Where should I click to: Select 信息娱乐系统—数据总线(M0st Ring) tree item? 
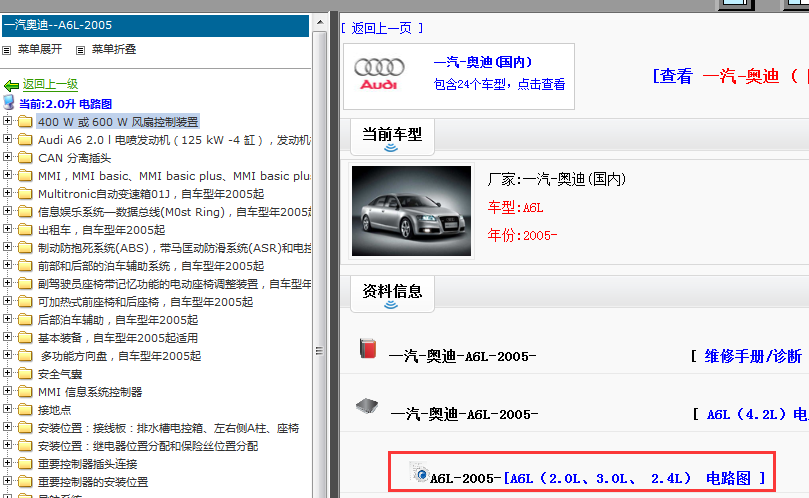pos(174,212)
